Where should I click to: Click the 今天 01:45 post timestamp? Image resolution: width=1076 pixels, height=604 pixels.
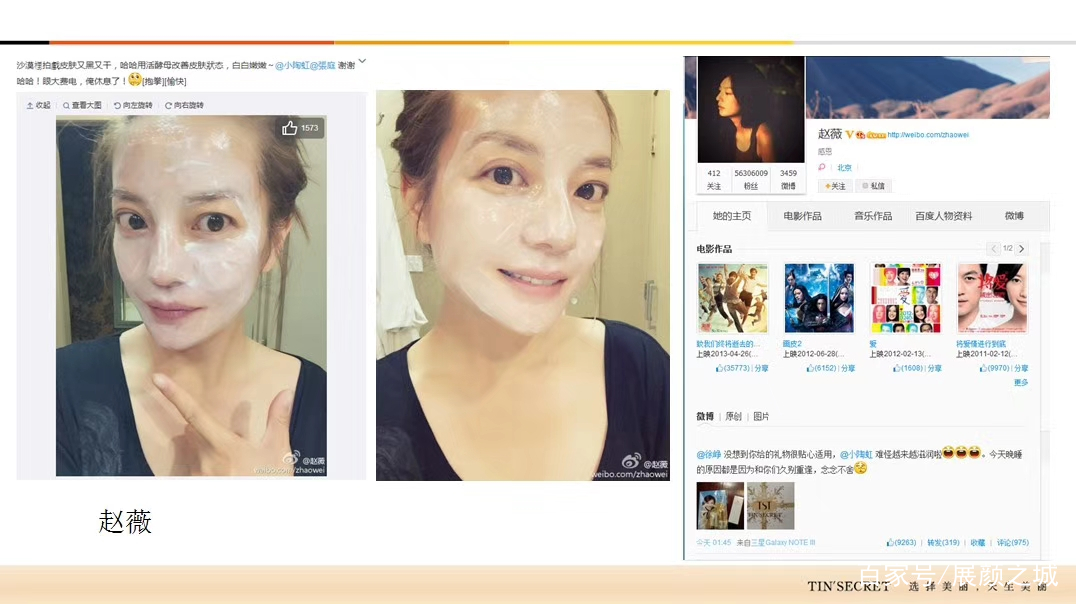coord(714,543)
